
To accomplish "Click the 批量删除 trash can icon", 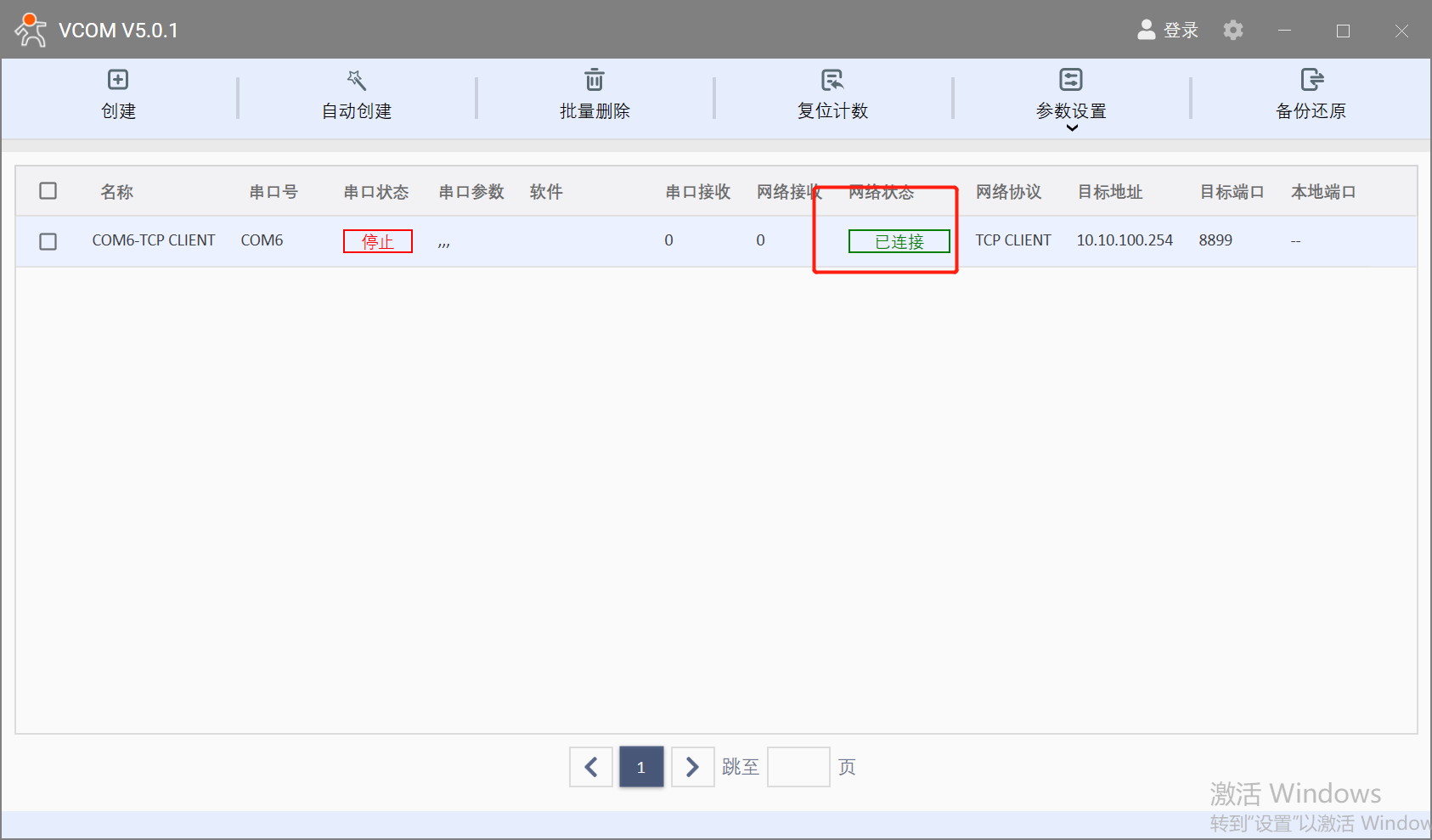I will (x=595, y=80).
